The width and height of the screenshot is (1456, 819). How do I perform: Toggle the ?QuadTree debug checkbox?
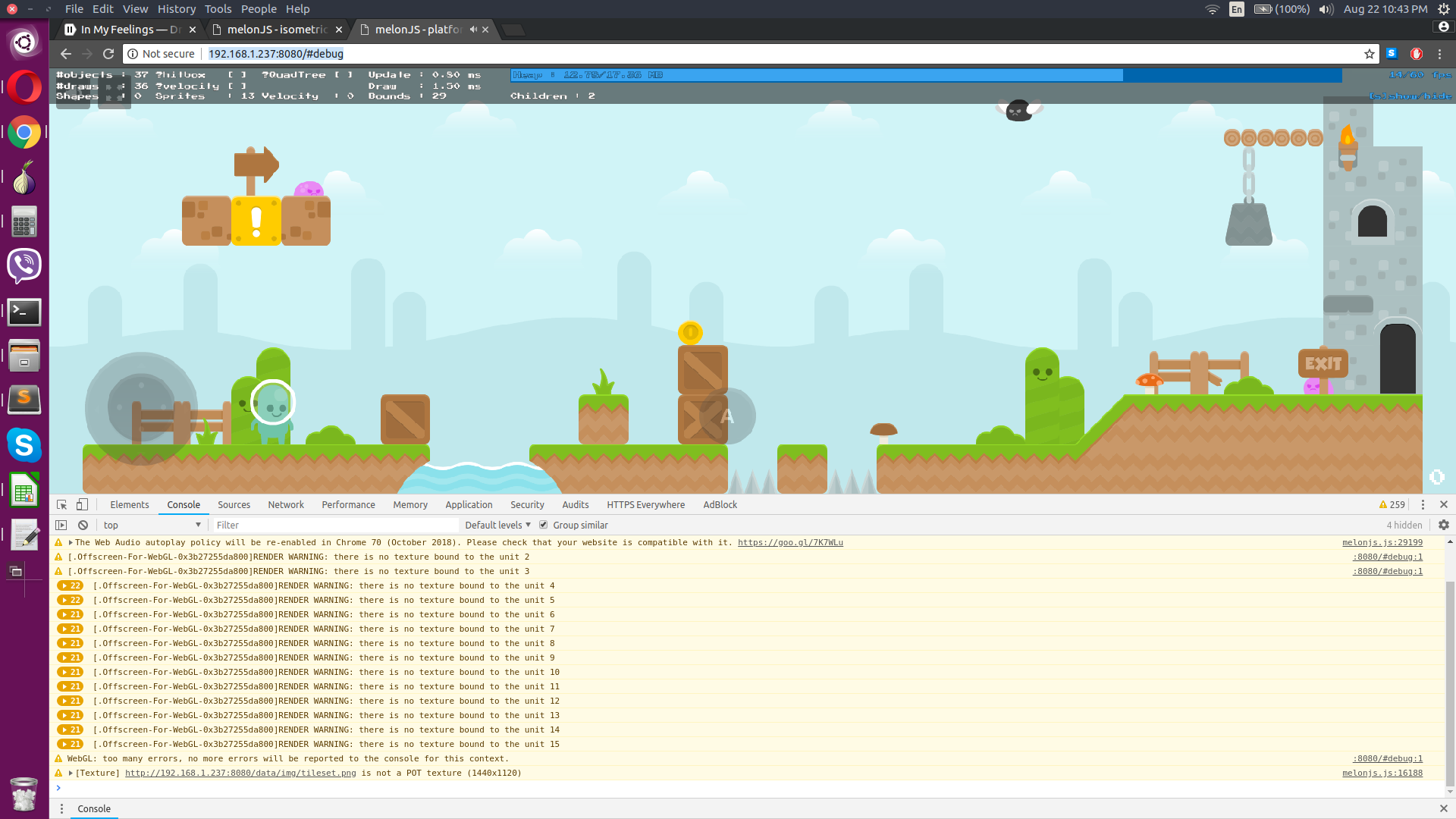pyautogui.click(x=344, y=75)
